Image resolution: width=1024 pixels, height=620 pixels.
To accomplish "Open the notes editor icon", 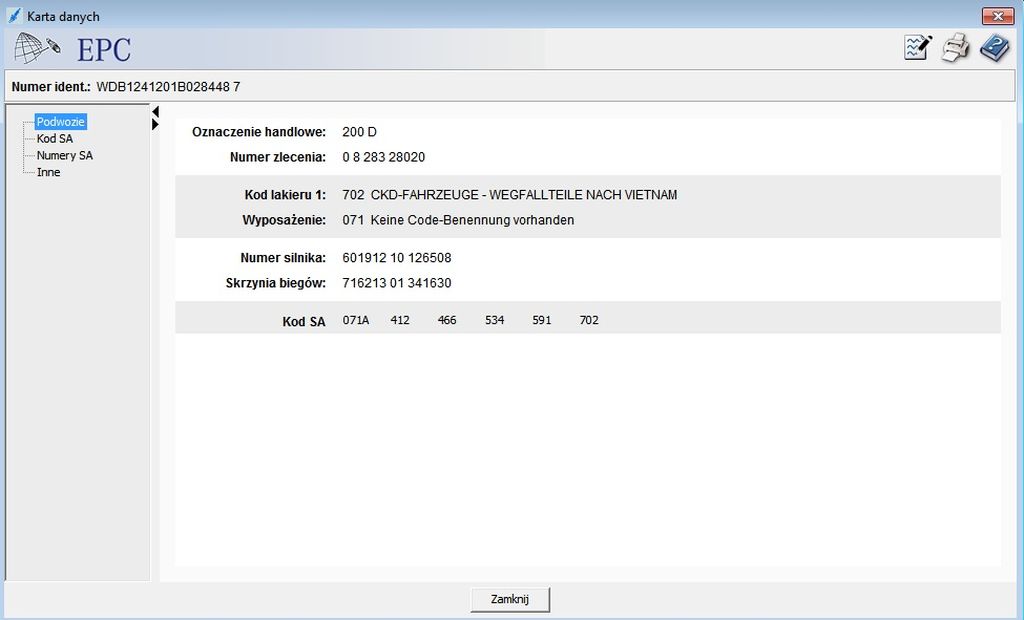I will point(917,48).
